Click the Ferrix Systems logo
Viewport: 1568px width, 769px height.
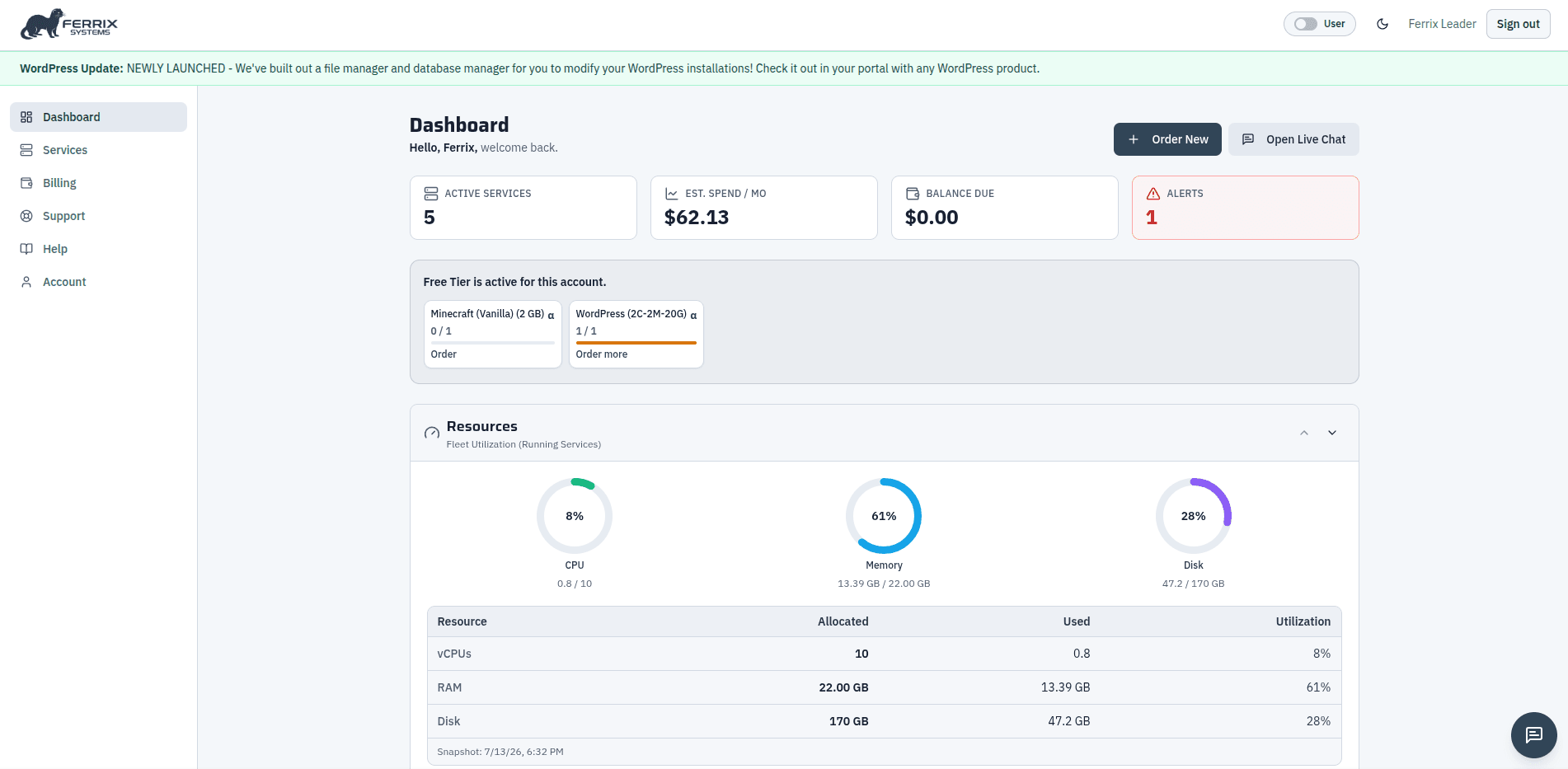tap(69, 25)
